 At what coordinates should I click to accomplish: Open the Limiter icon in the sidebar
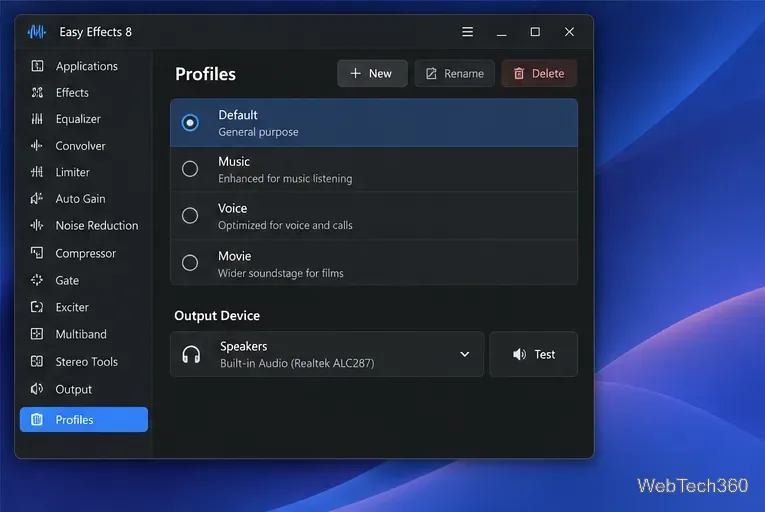click(37, 172)
